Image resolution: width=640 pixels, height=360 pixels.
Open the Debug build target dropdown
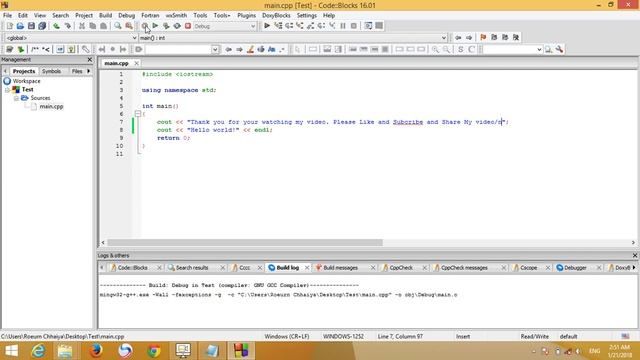(253, 26)
